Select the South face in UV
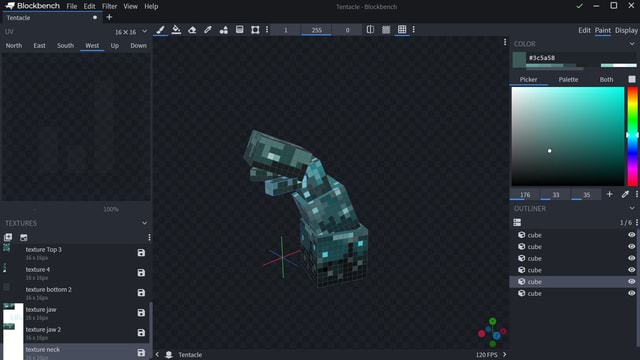This screenshot has height=360, width=640. coord(65,45)
